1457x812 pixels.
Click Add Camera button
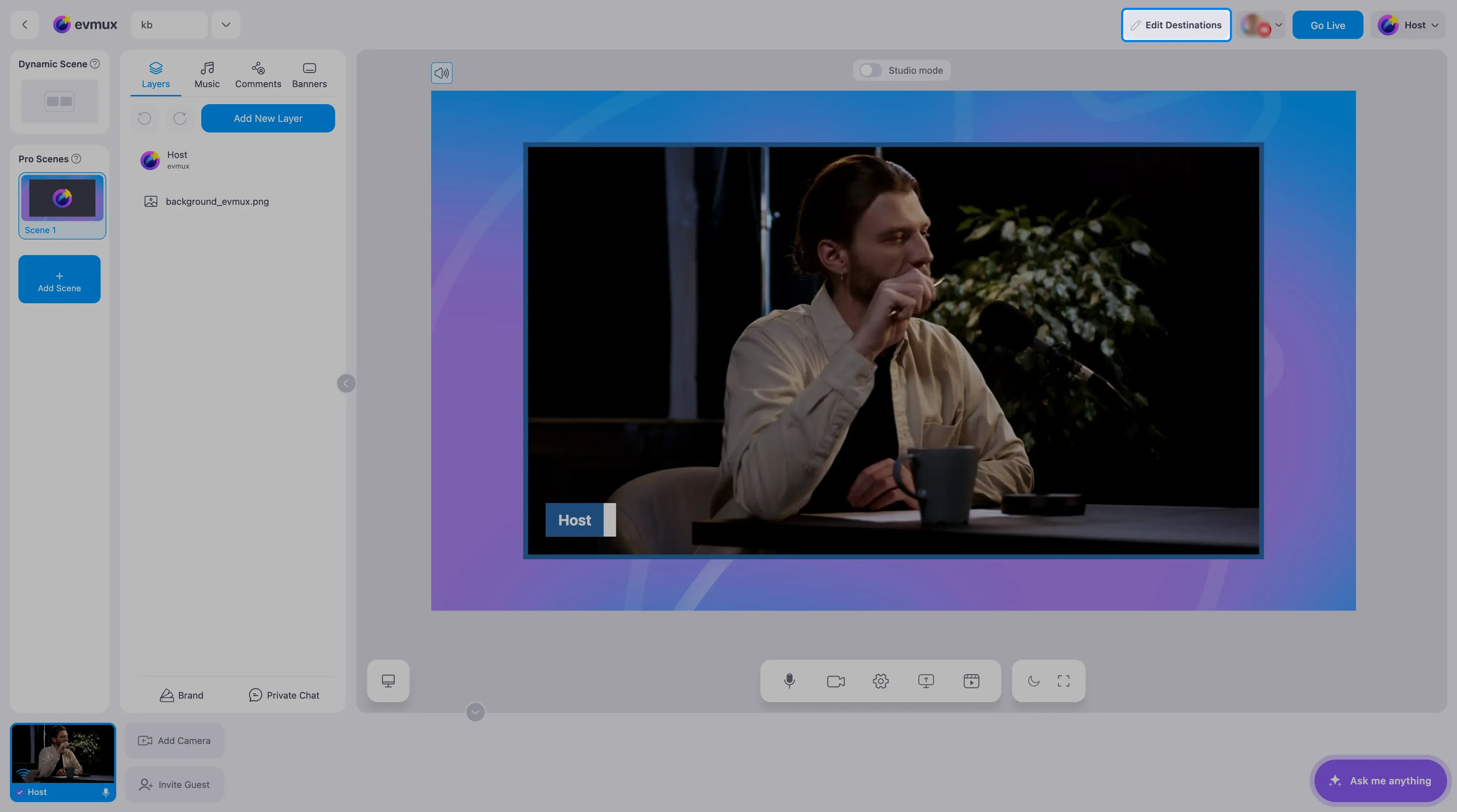click(x=174, y=741)
